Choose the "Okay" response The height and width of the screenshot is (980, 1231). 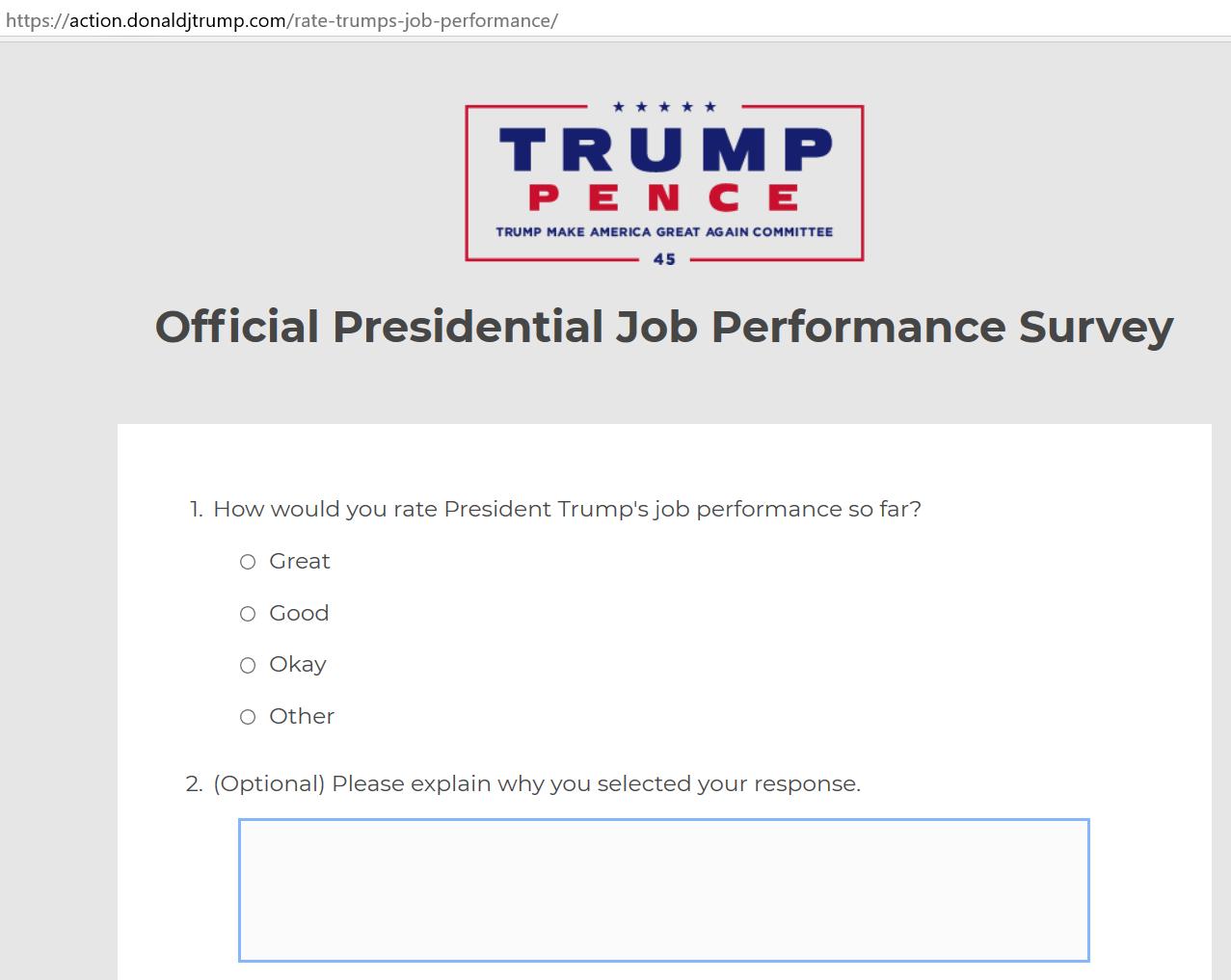tap(248, 665)
